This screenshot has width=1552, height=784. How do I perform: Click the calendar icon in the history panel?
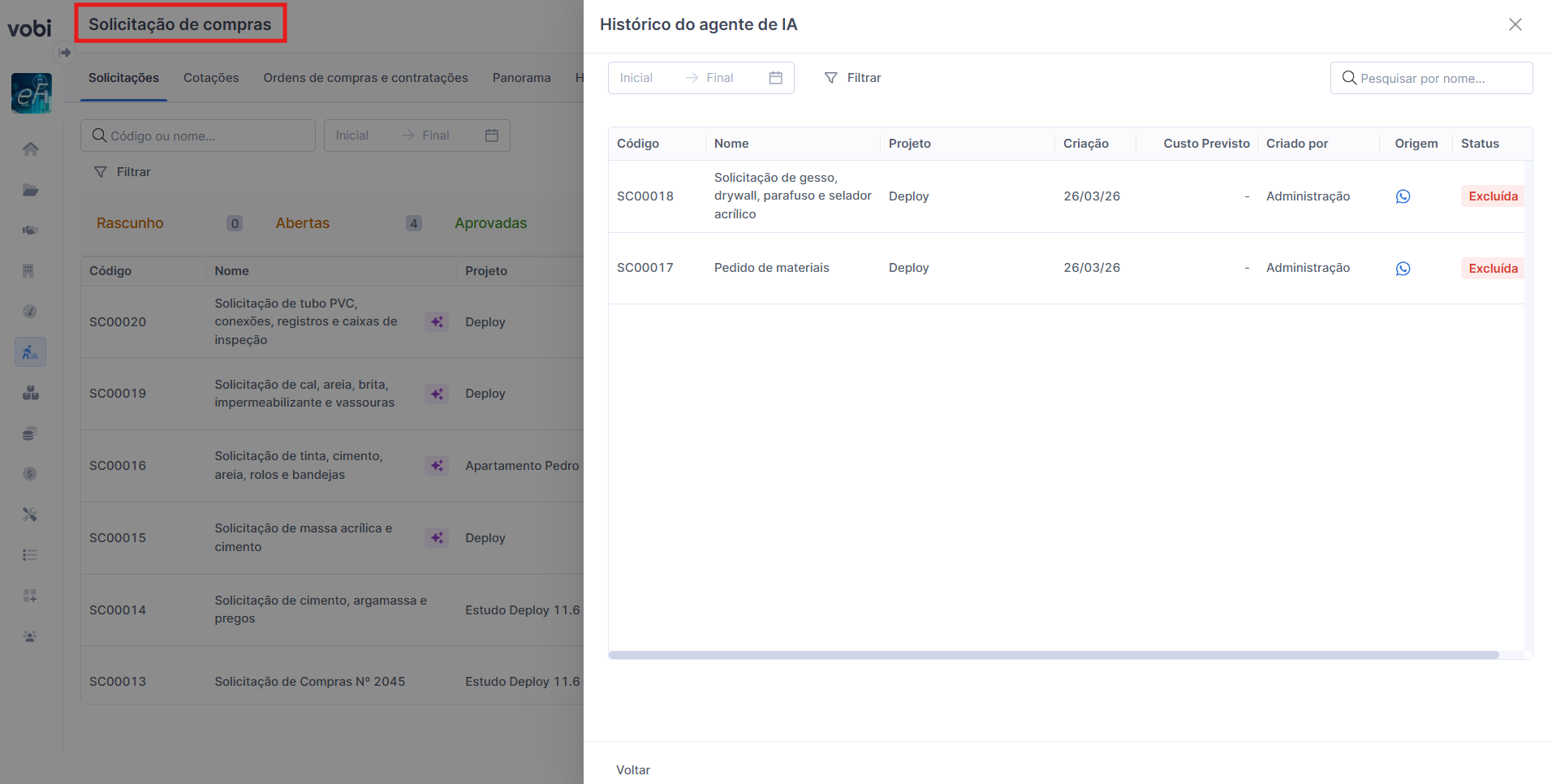click(x=776, y=78)
